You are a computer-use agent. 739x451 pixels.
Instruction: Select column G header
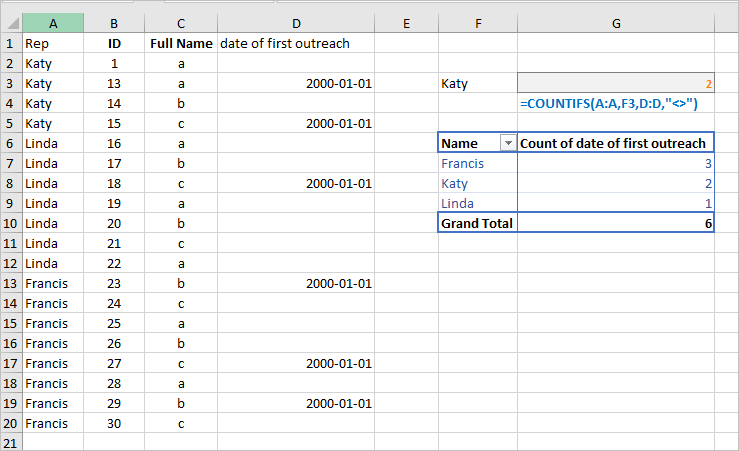[616, 23]
